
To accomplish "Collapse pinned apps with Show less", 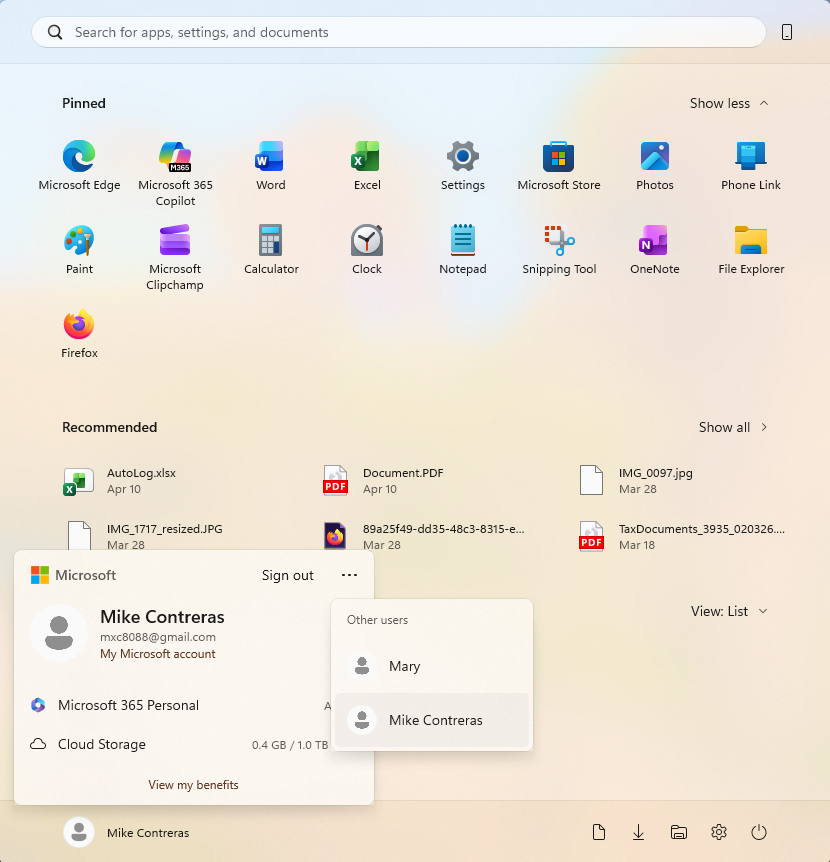I will pyautogui.click(x=729, y=103).
